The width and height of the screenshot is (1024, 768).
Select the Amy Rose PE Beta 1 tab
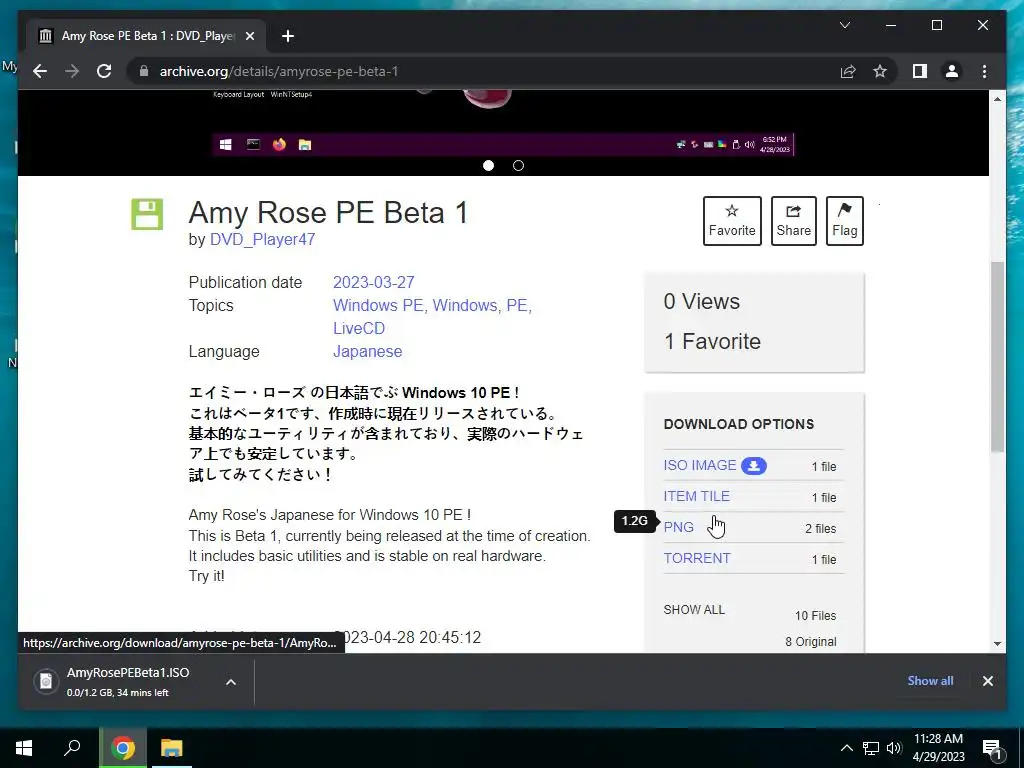pyautogui.click(x=146, y=36)
